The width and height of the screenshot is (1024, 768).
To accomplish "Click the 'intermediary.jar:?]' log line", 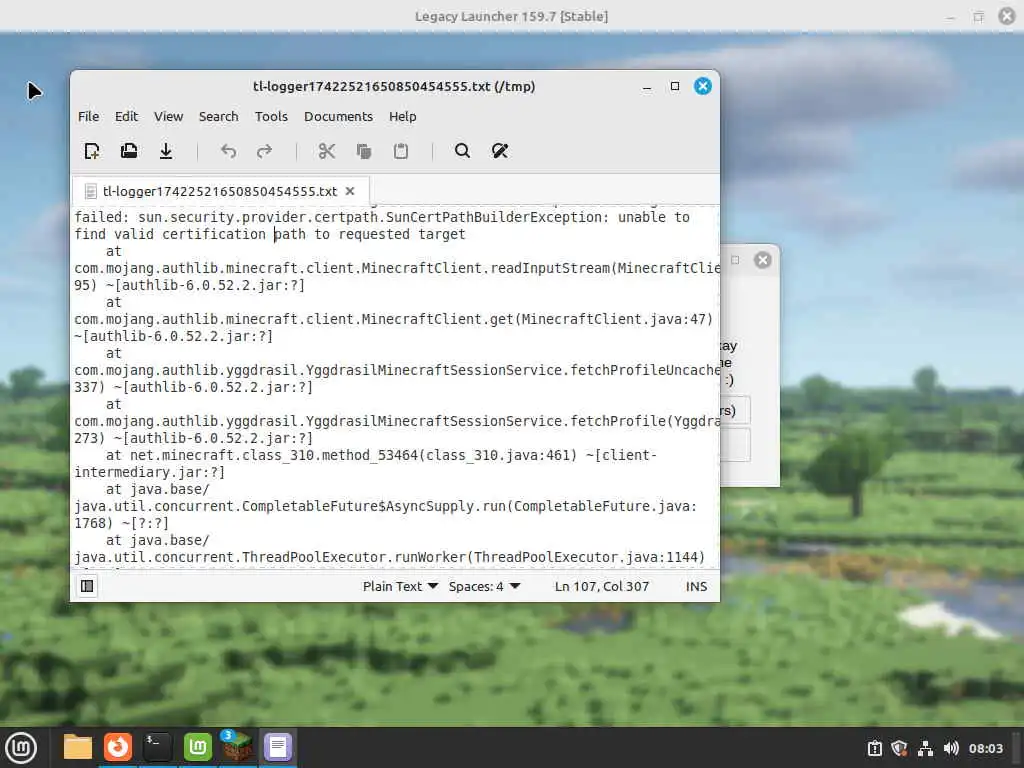I will click(x=150, y=472).
